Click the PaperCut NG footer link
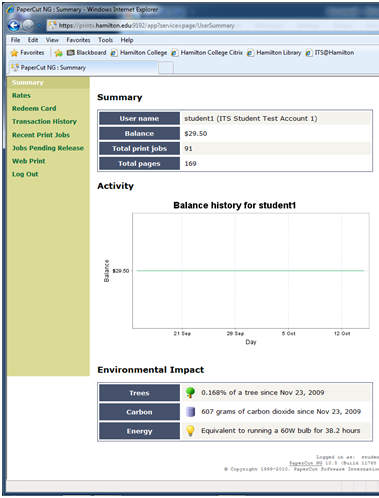 click(x=305, y=463)
